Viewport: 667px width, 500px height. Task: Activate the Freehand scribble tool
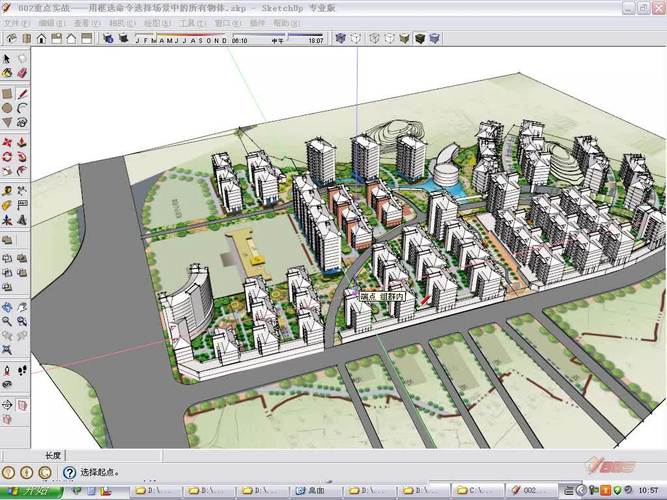(x=22, y=123)
